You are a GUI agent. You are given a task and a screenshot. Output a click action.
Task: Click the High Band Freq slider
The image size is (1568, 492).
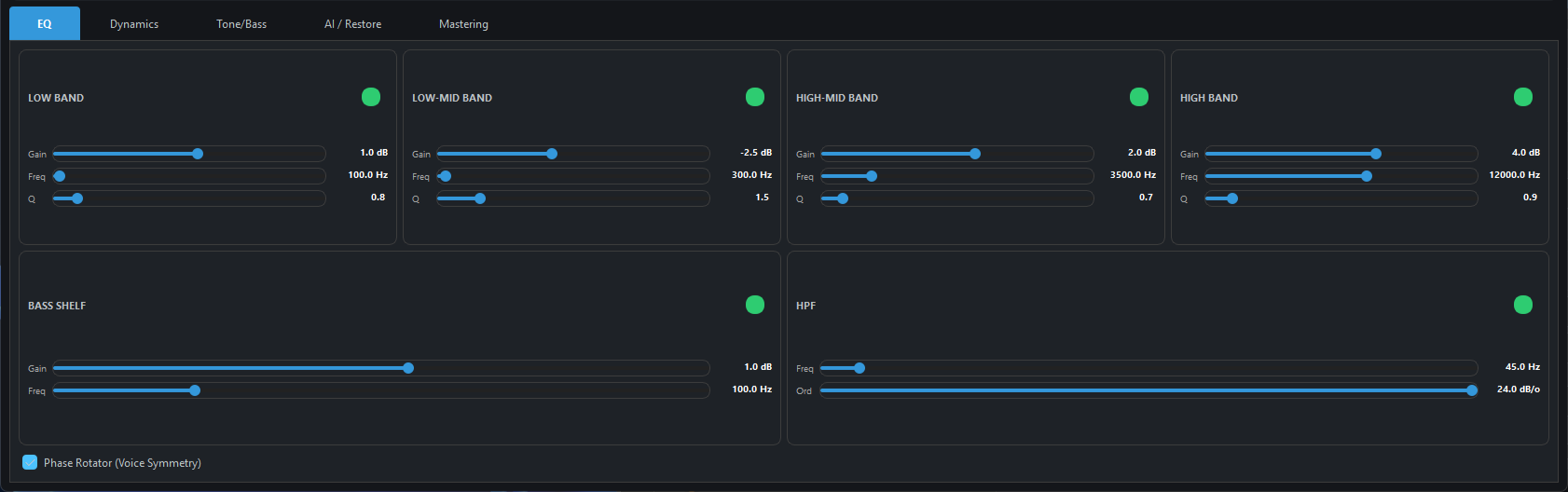[1341, 176]
